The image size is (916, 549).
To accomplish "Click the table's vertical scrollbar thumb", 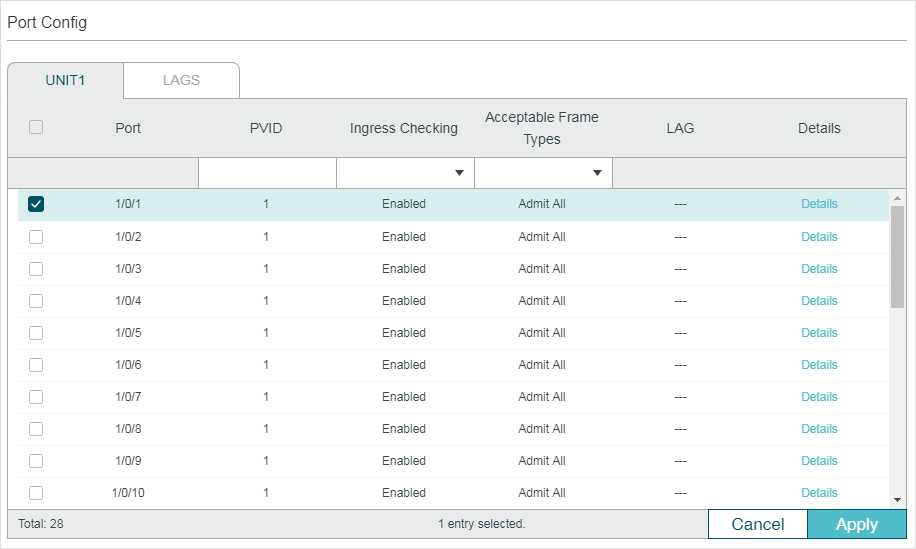I will [897, 257].
